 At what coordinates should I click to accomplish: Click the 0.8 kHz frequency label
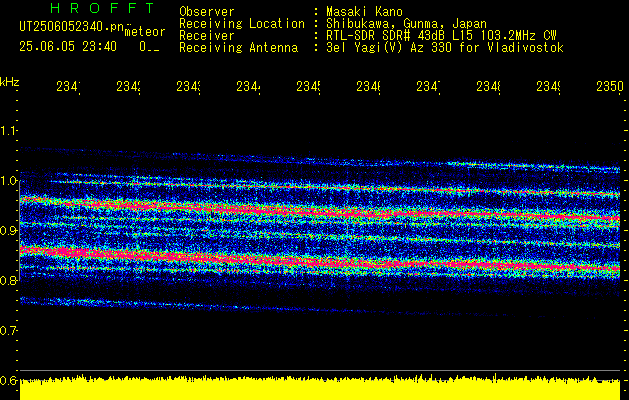(x=8, y=280)
